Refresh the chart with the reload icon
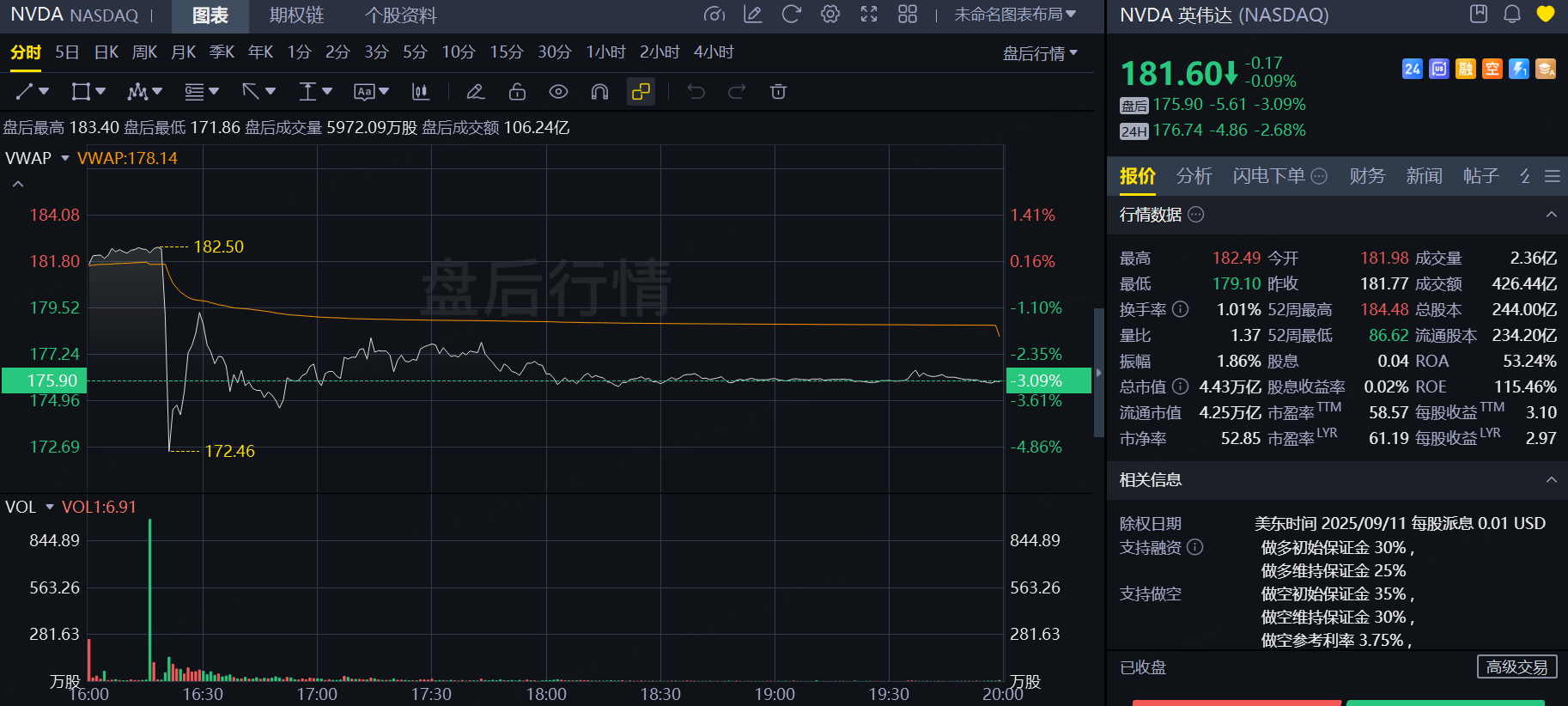The height and width of the screenshot is (706, 1568). pos(792,15)
